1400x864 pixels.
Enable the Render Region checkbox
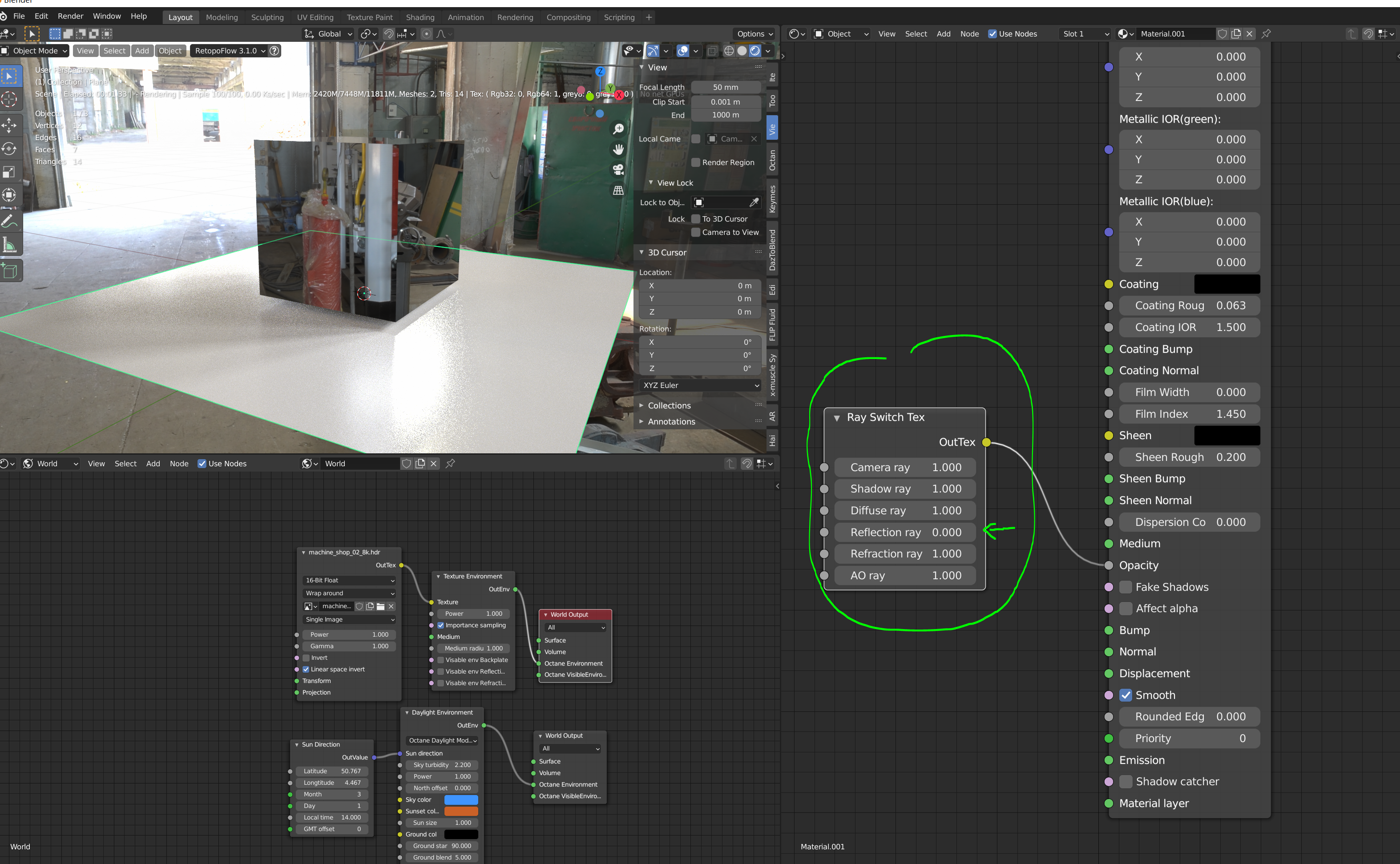[695, 162]
